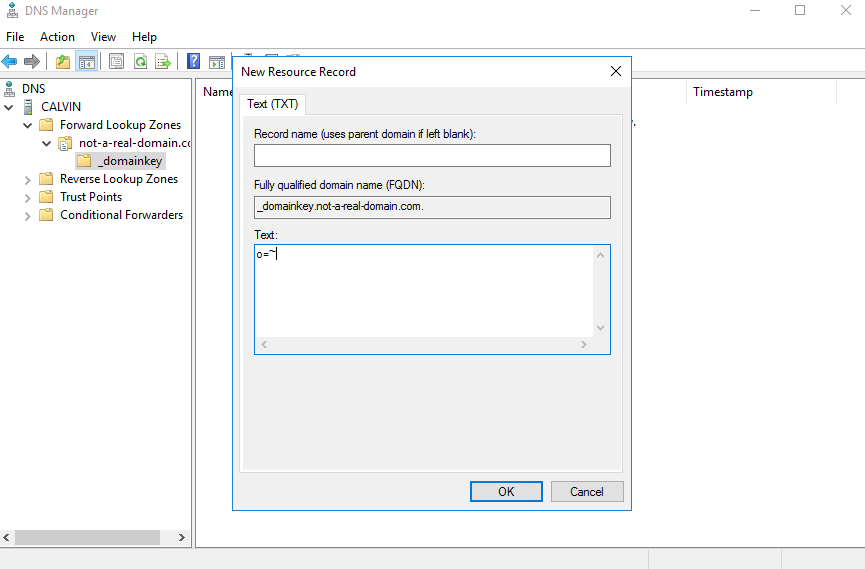
Task: Select the CALVIN server label
Action: point(61,107)
